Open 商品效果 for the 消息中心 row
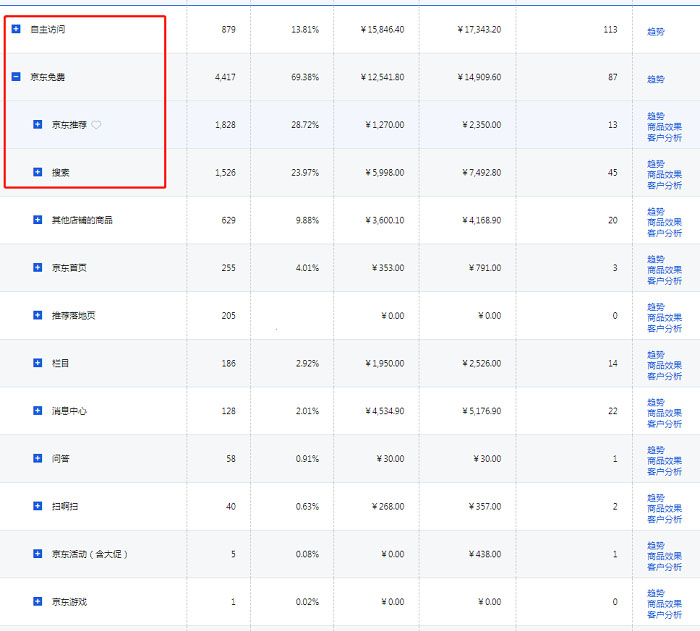Viewport: 700px width, 631px height. (664, 412)
